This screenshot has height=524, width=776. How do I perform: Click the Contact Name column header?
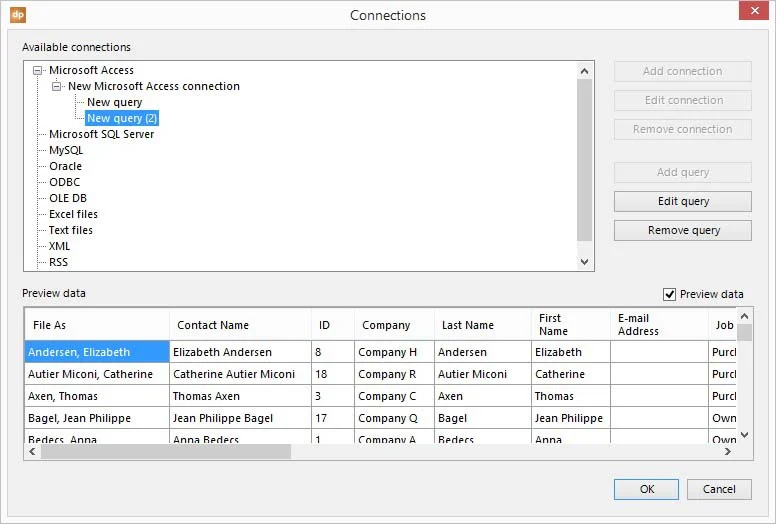(241, 325)
